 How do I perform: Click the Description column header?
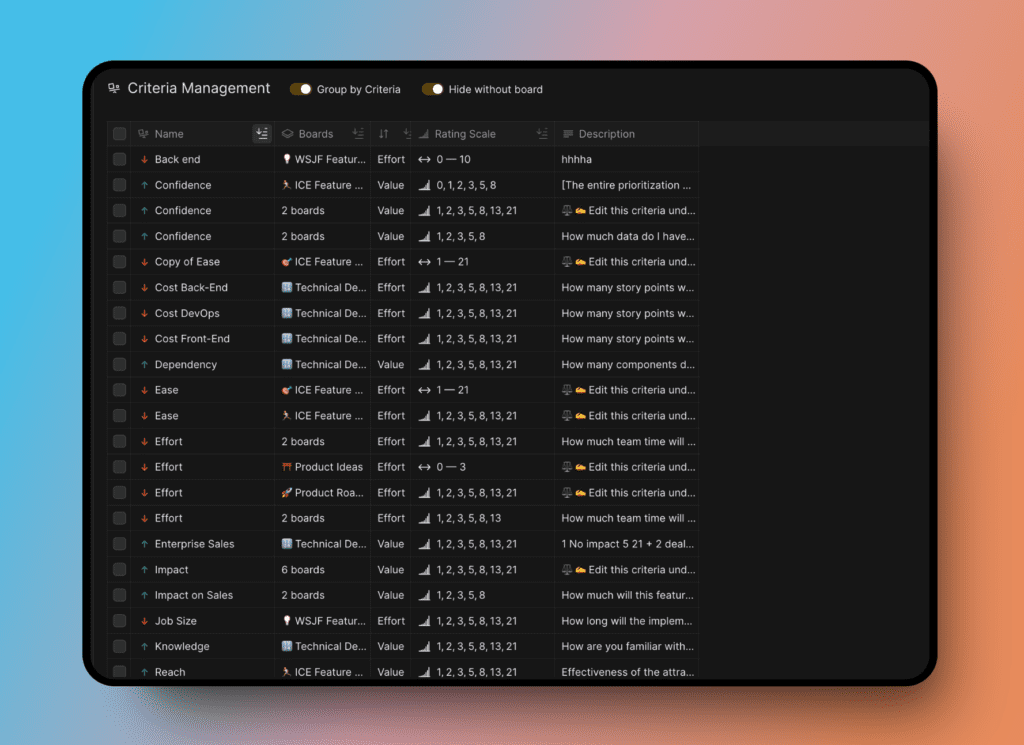point(606,134)
